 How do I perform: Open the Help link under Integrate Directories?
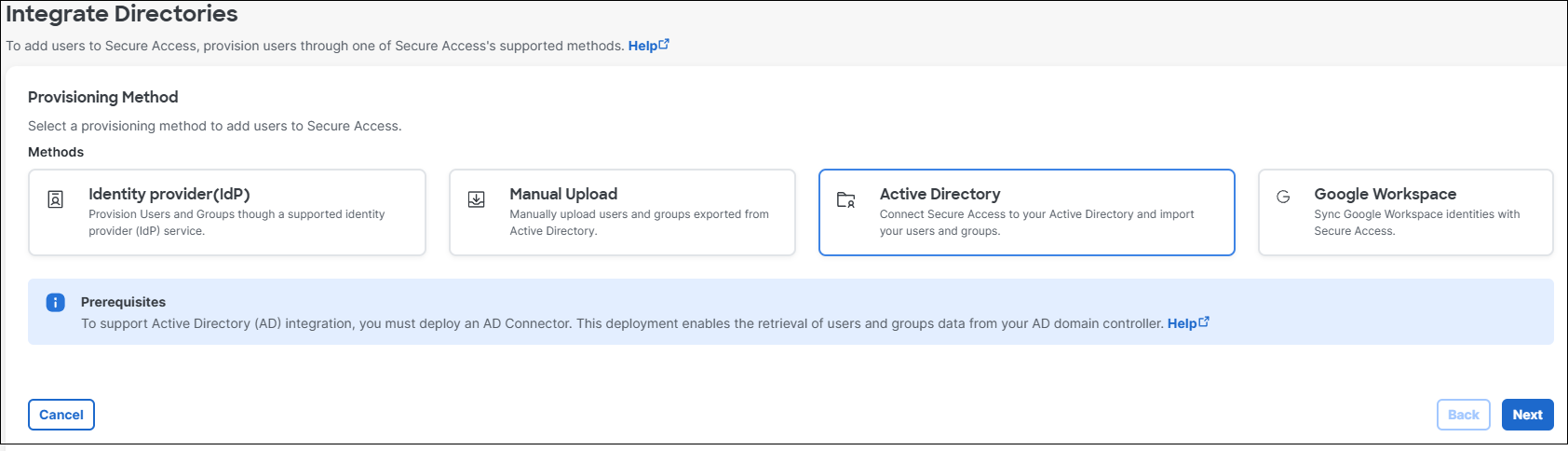click(x=642, y=46)
